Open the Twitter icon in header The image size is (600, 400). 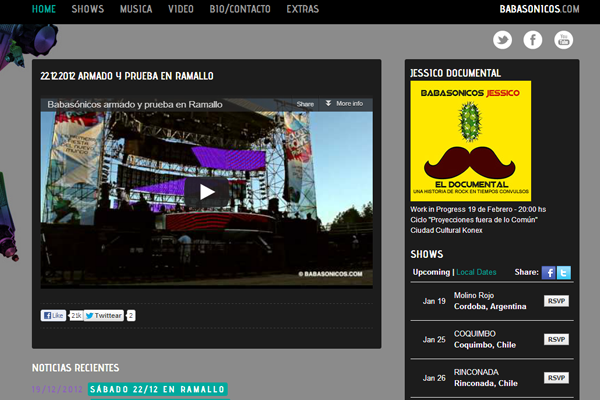tap(502, 40)
